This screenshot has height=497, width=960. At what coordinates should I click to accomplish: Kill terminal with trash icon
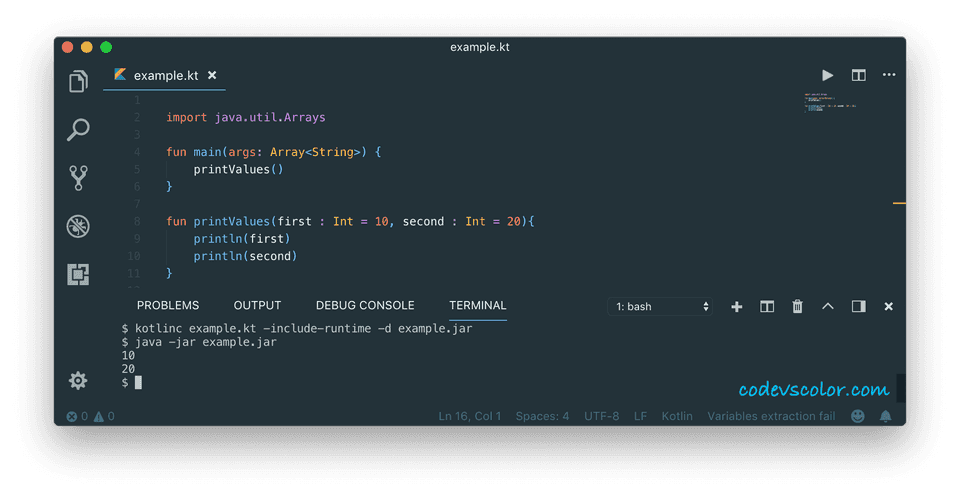coord(797,307)
